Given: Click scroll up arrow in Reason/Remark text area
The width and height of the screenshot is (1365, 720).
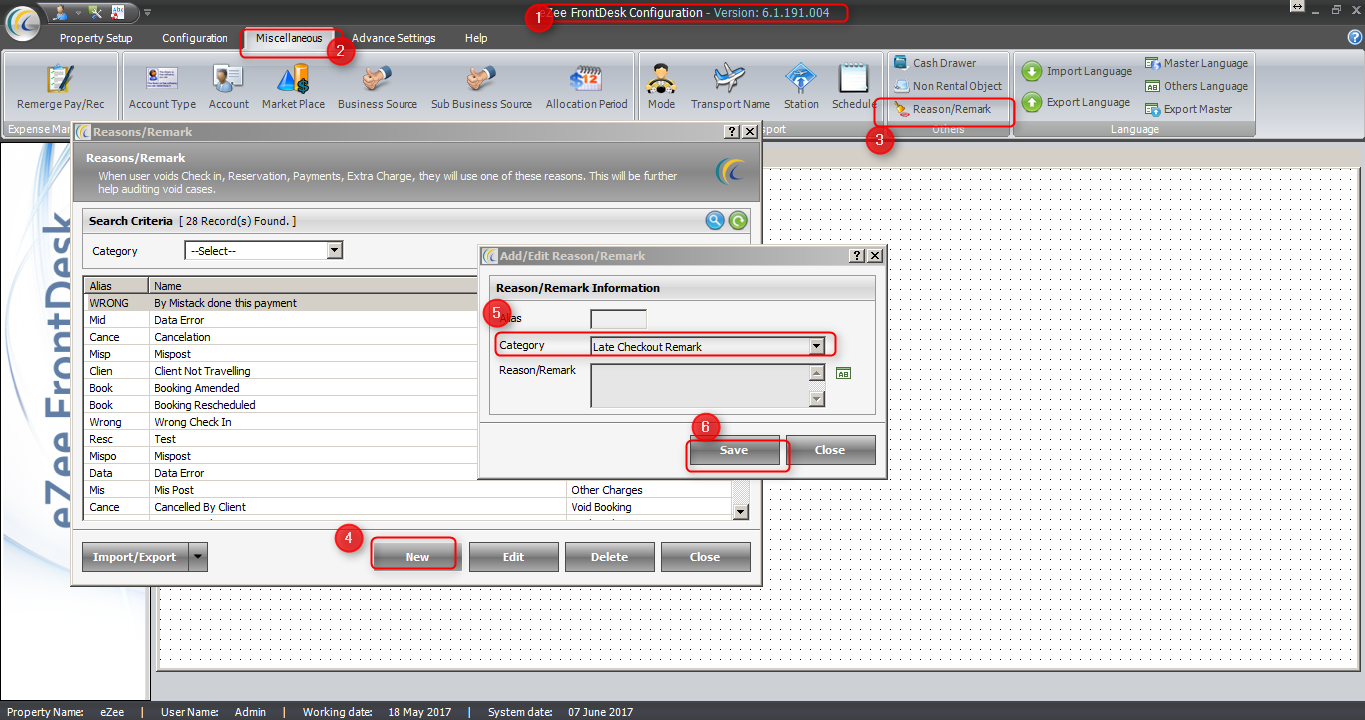Looking at the screenshot, I should pyautogui.click(x=817, y=372).
